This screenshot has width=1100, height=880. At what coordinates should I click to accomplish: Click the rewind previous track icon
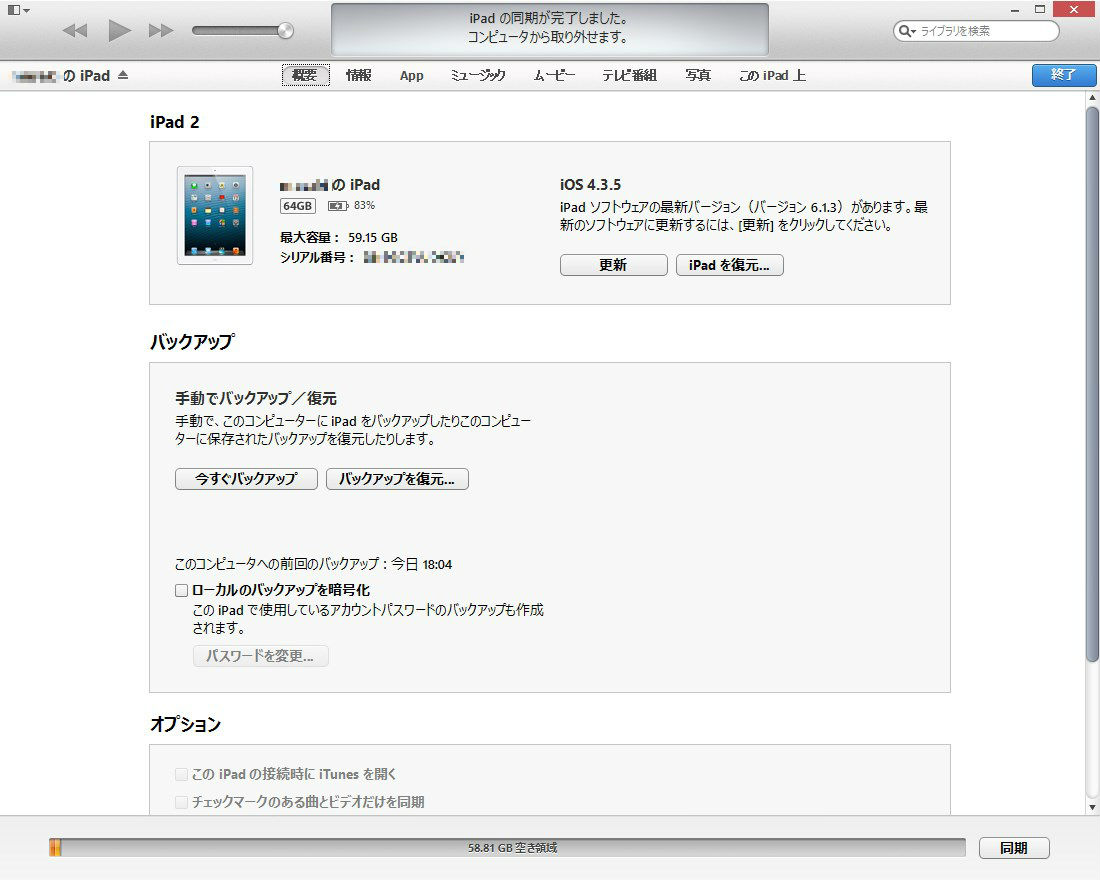tap(75, 31)
